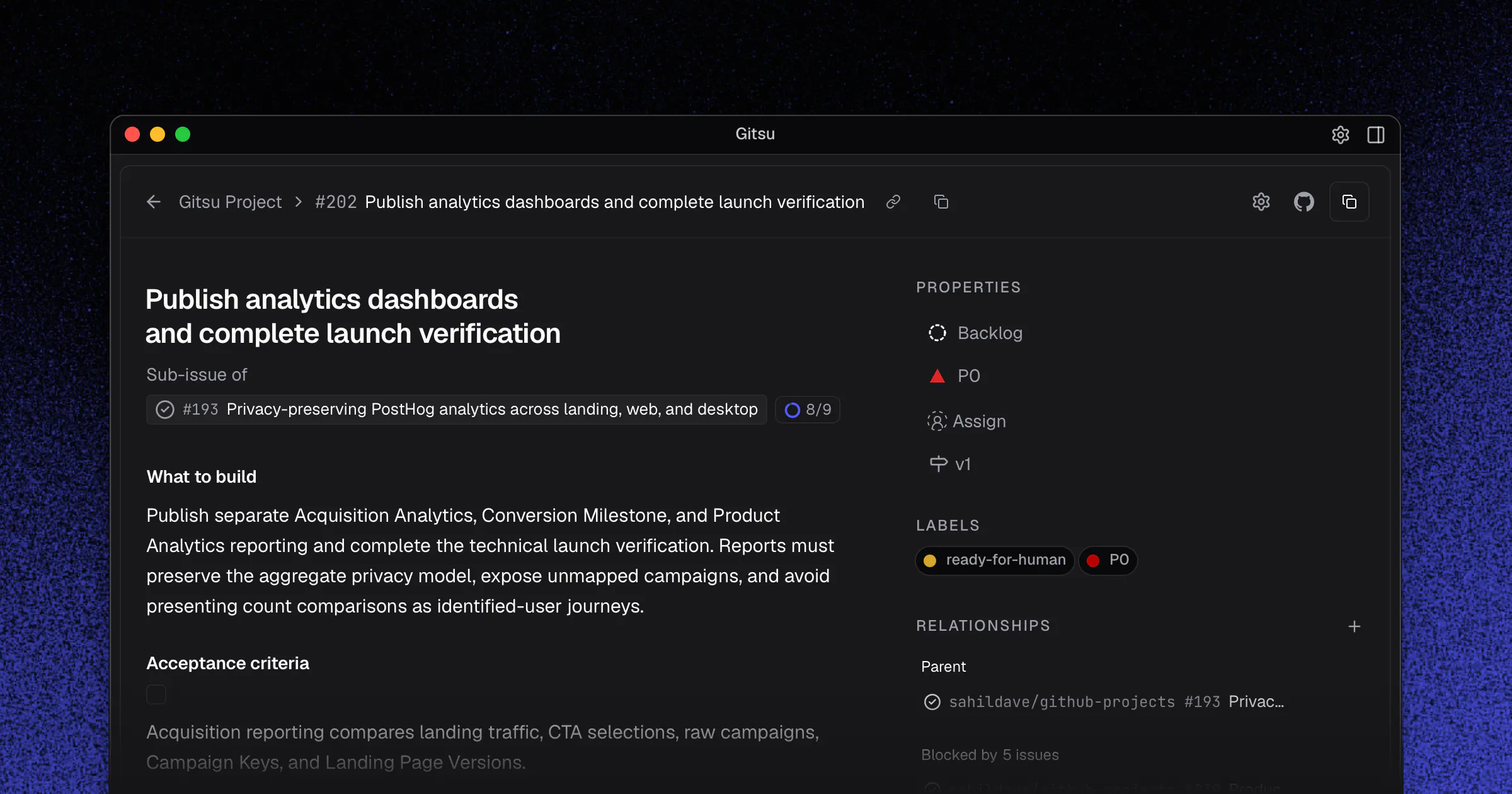This screenshot has width=1512, height=794.
Task: Click the ready-for-human label
Action: (995, 560)
